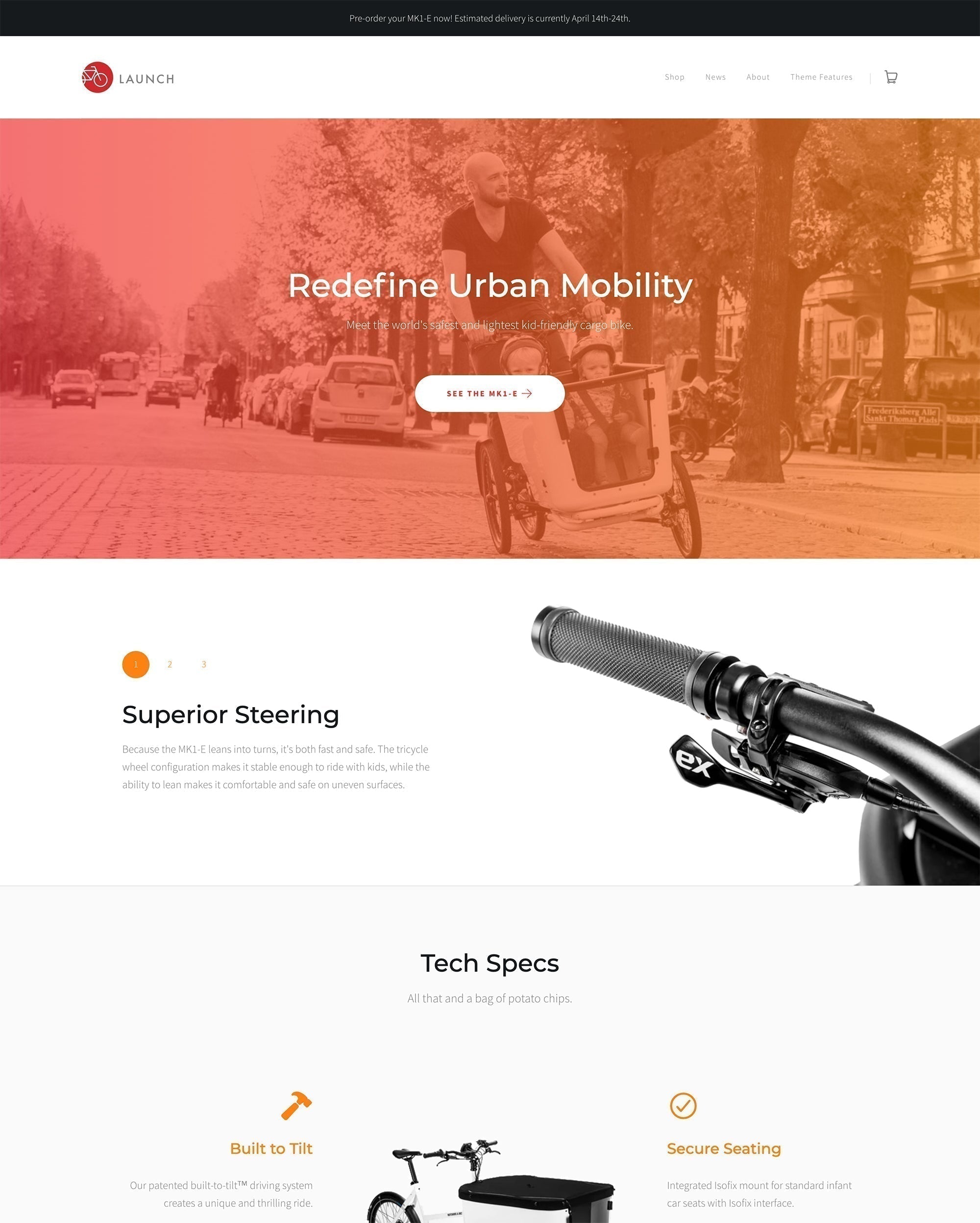
Task: Click the 'Pre-order your MK1-E now' banner link
Action: (x=489, y=18)
